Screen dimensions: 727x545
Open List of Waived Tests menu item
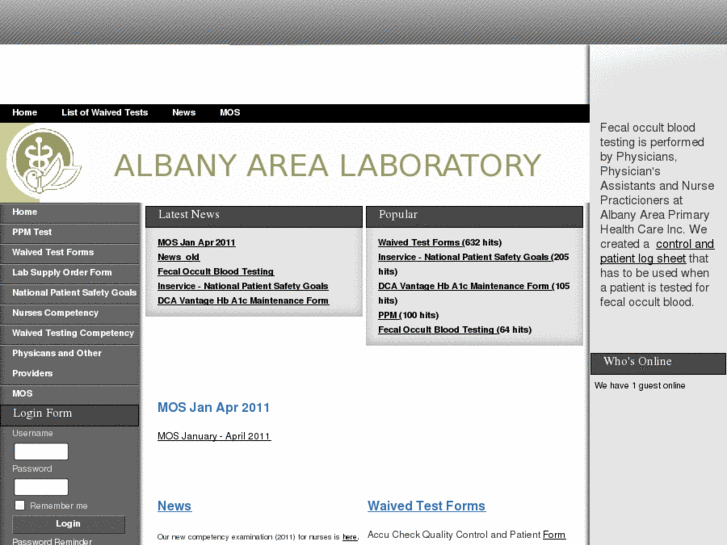click(104, 113)
